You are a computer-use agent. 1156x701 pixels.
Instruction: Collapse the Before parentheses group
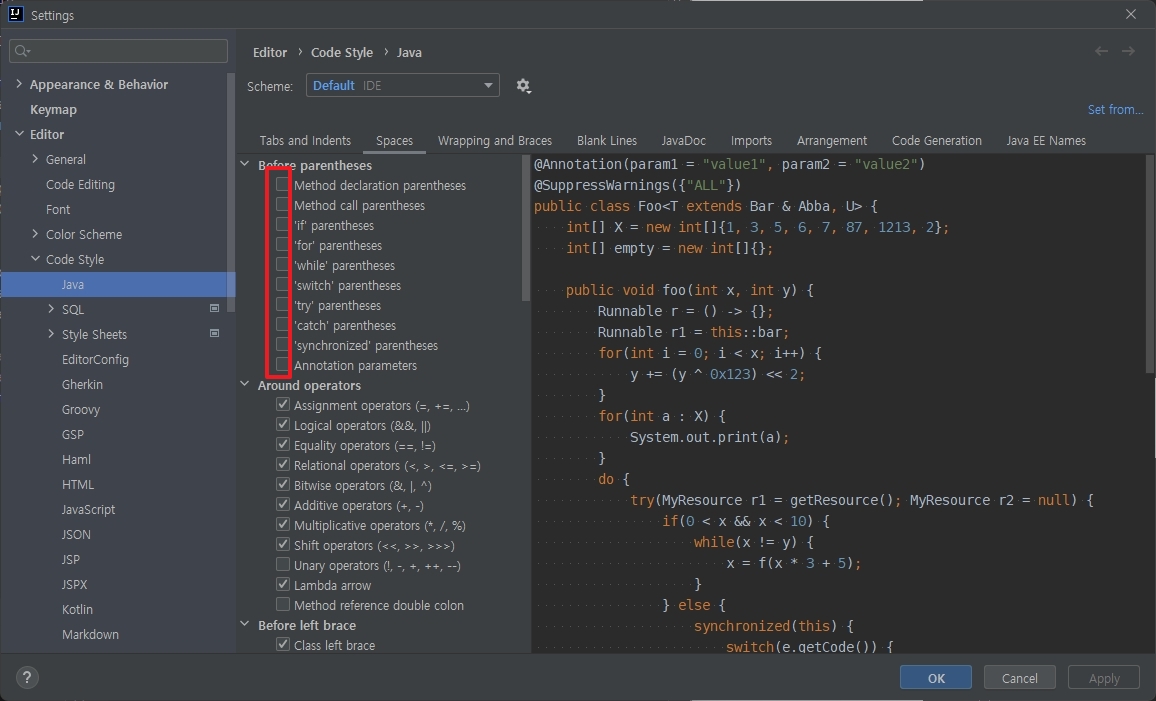(245, 164)
